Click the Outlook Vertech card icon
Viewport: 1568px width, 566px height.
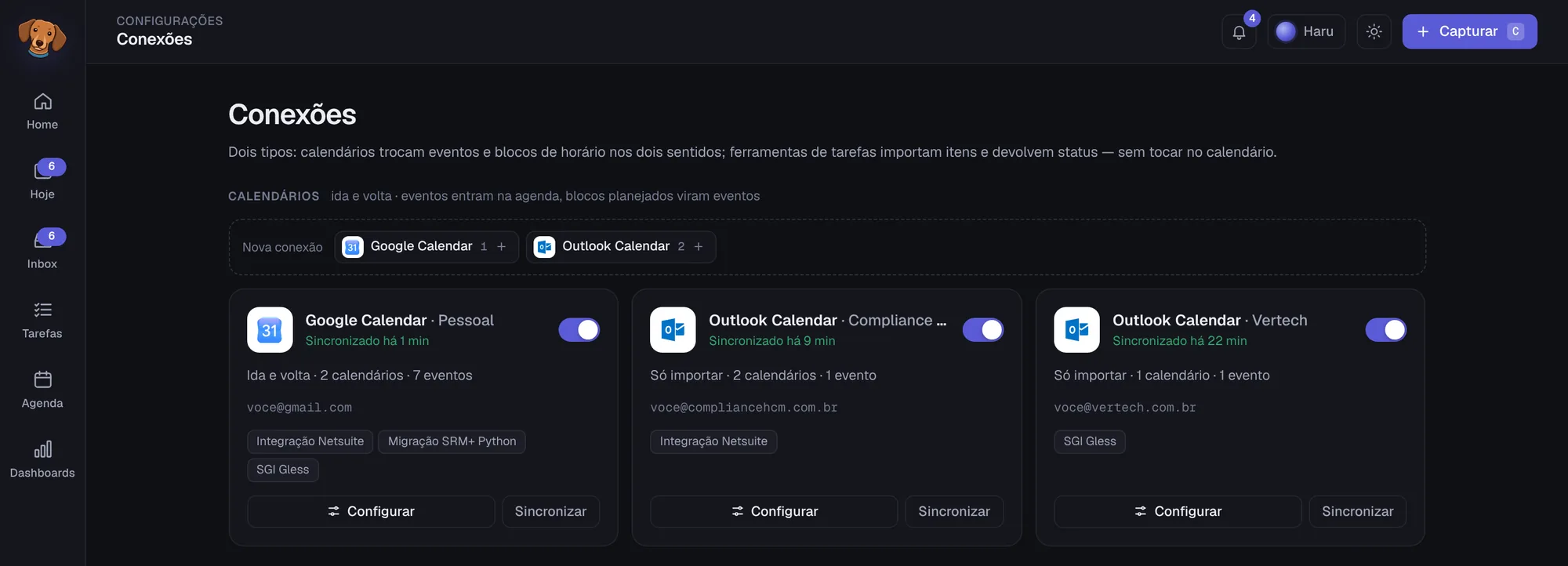tap(1076, 330)
